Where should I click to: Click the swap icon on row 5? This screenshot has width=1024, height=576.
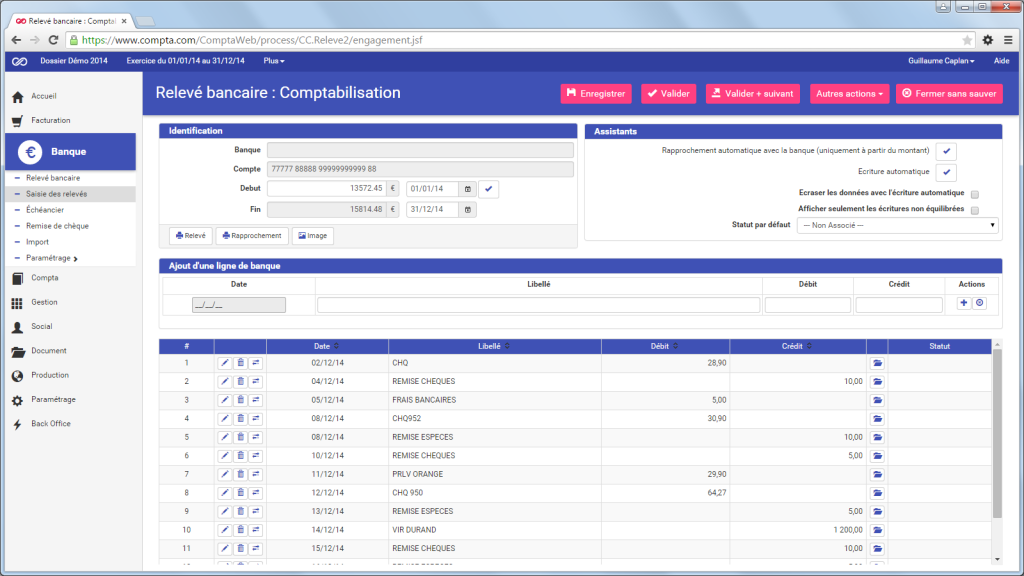pyautogui.click(x=256, y=437)
